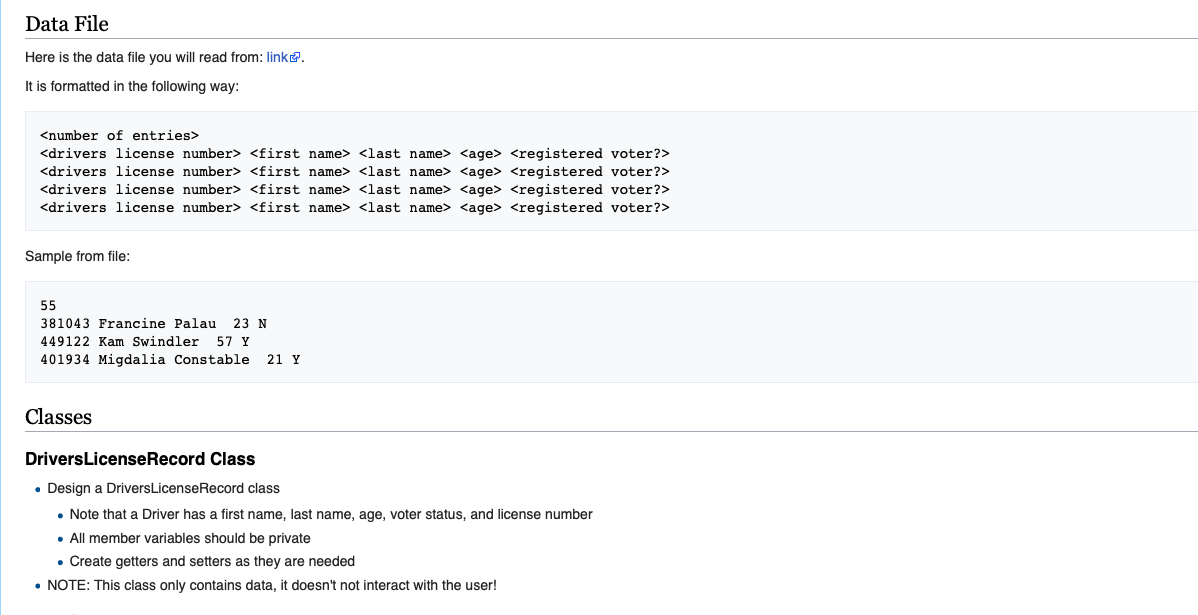Viewport: 1198px width, 615px height.
Task: Click the file format code block
Action: point(354,171)
